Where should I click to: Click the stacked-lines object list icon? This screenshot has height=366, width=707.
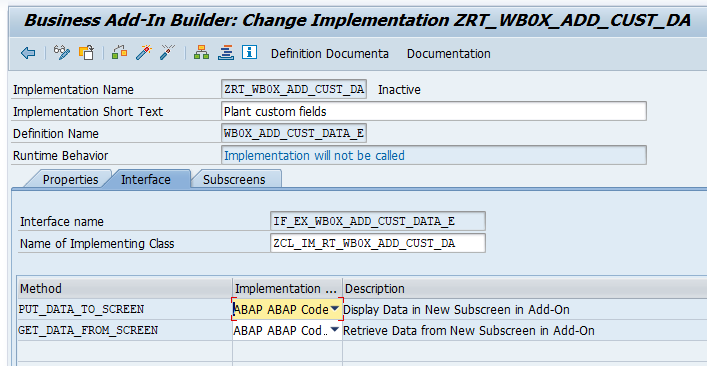pos(225,53)
